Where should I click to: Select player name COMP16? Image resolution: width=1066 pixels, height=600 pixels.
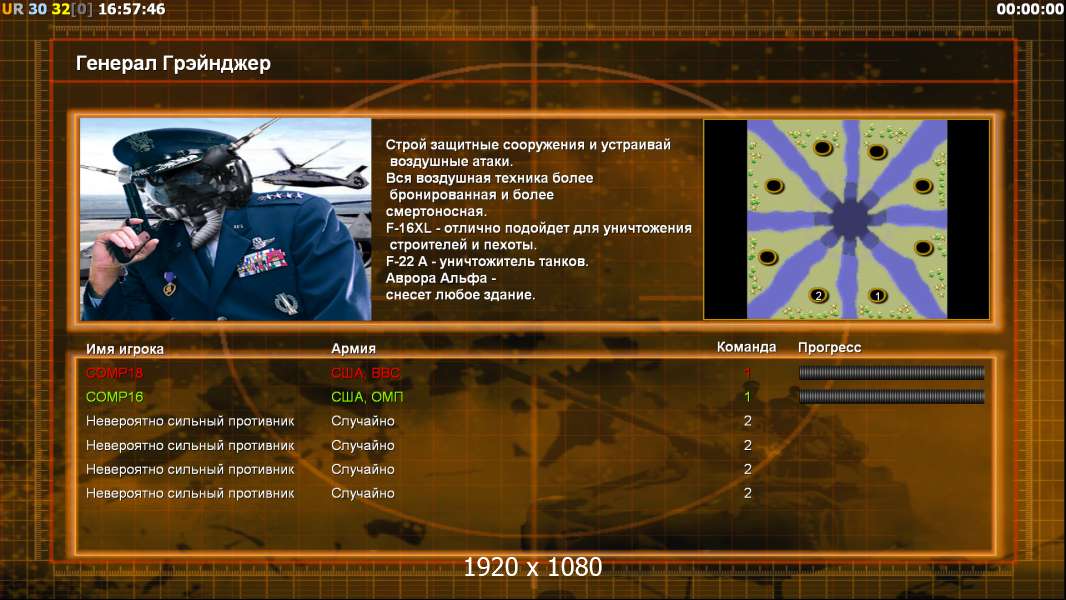coord(114,397)
